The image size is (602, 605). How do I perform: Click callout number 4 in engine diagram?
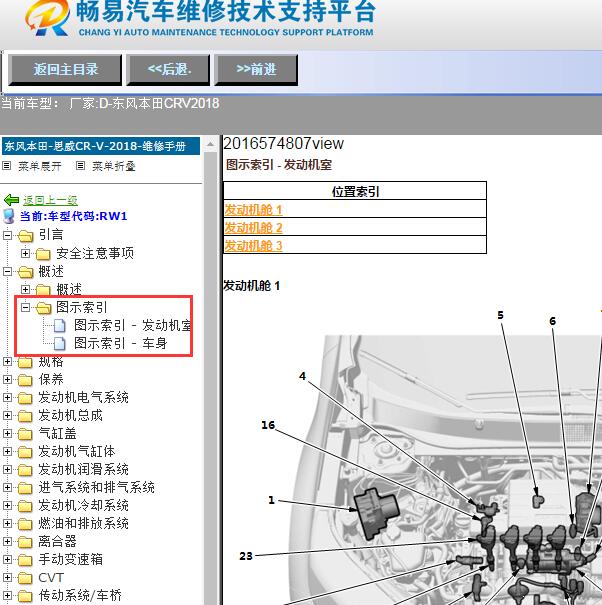[x=302, y=376]
